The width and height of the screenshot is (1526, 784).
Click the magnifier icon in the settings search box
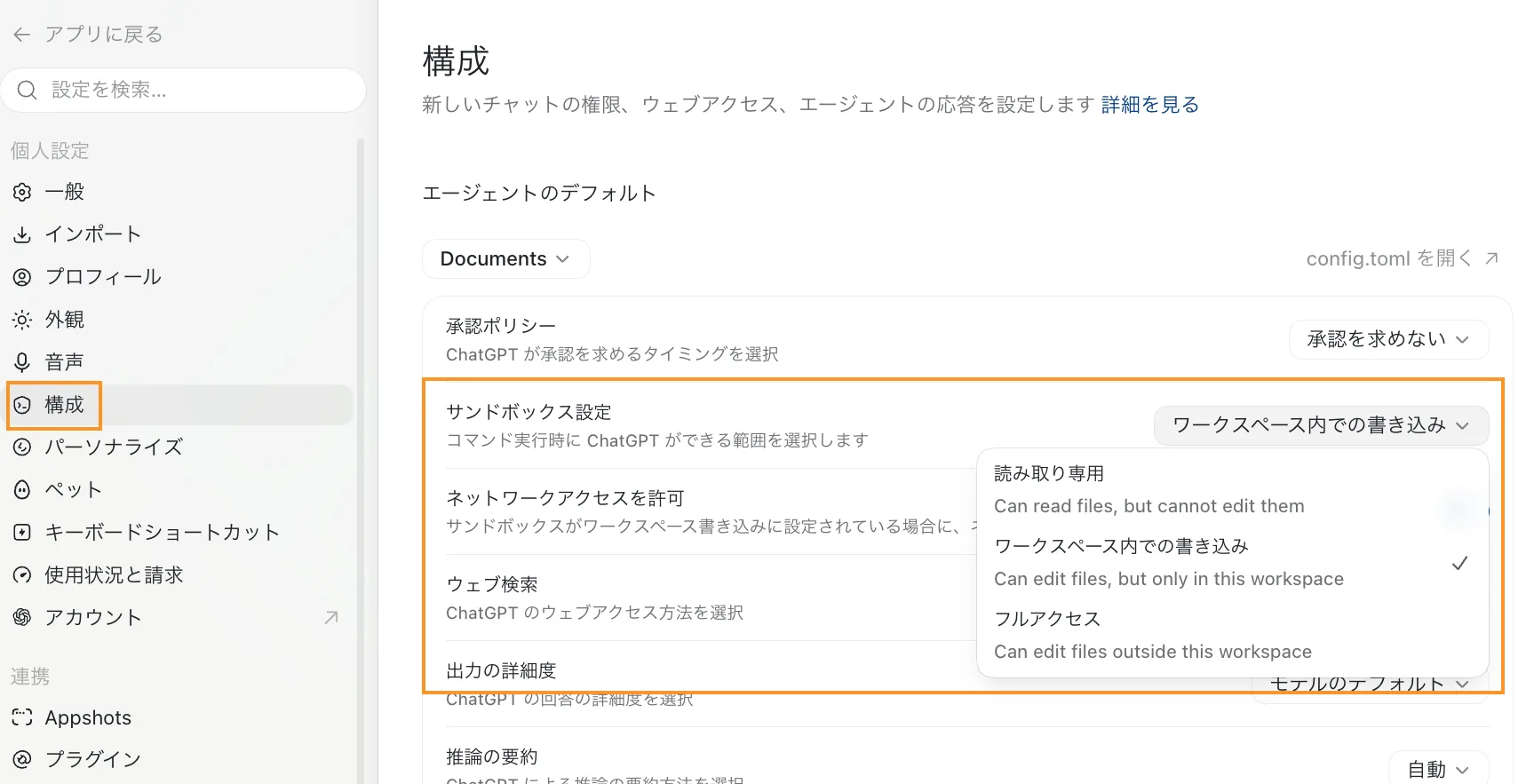(x=28, y=90)
